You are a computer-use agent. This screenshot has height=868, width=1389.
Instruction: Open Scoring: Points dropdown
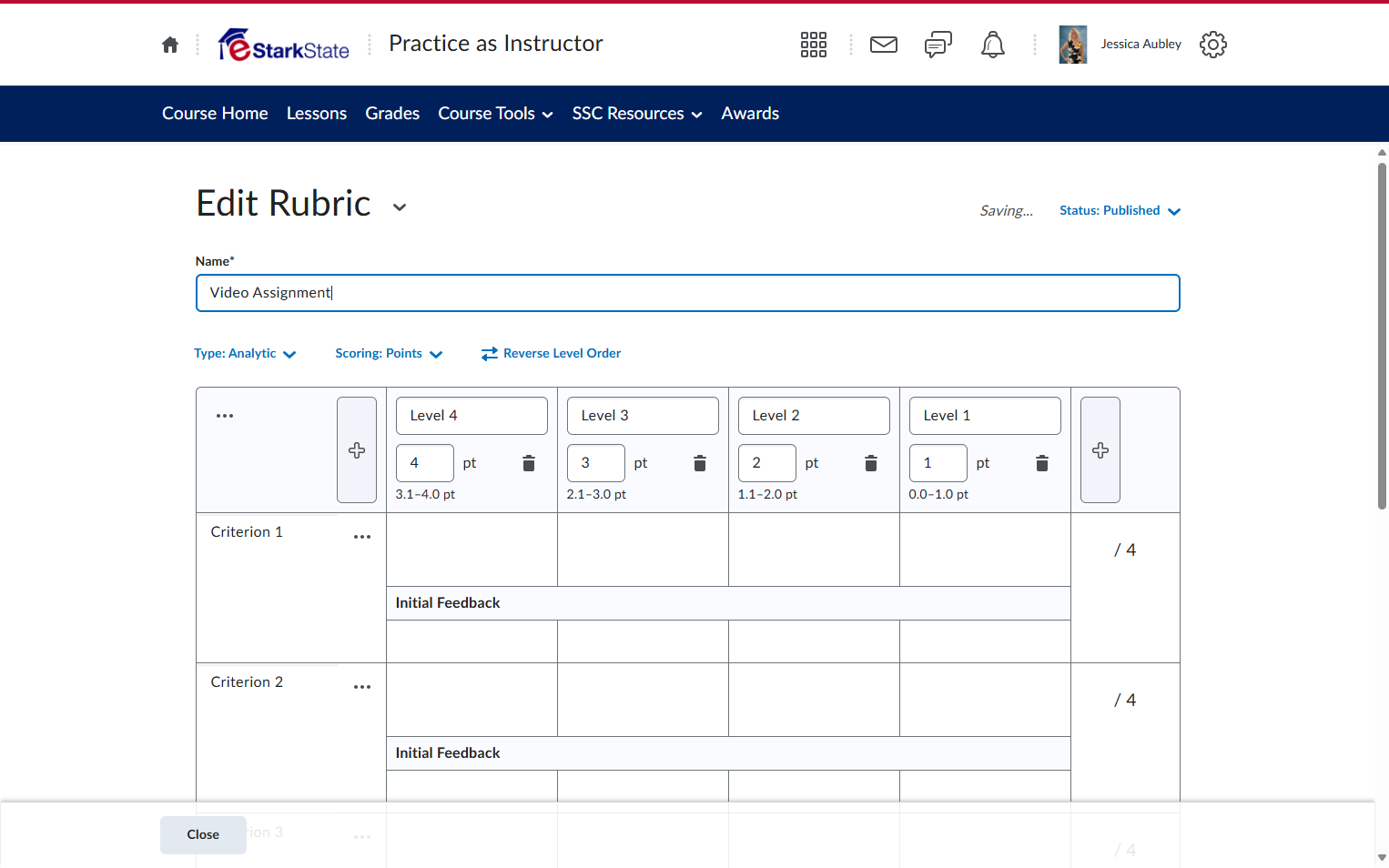click(x=389, y=354)
